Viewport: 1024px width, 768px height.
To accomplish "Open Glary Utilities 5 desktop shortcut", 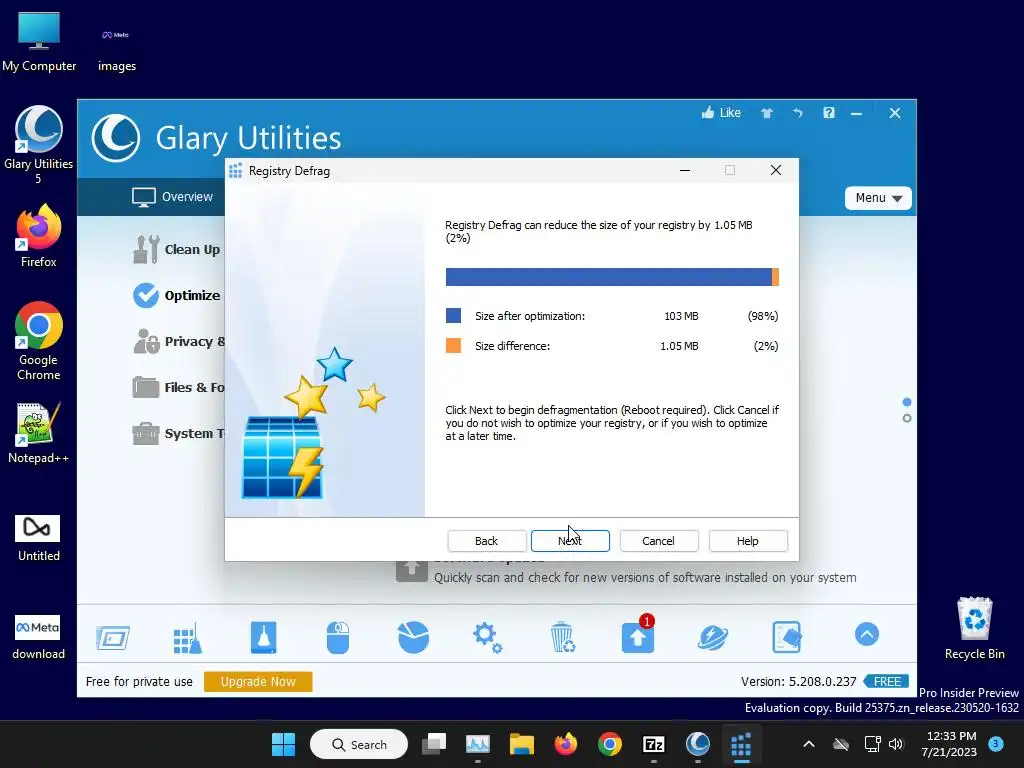I will [39, 145].
